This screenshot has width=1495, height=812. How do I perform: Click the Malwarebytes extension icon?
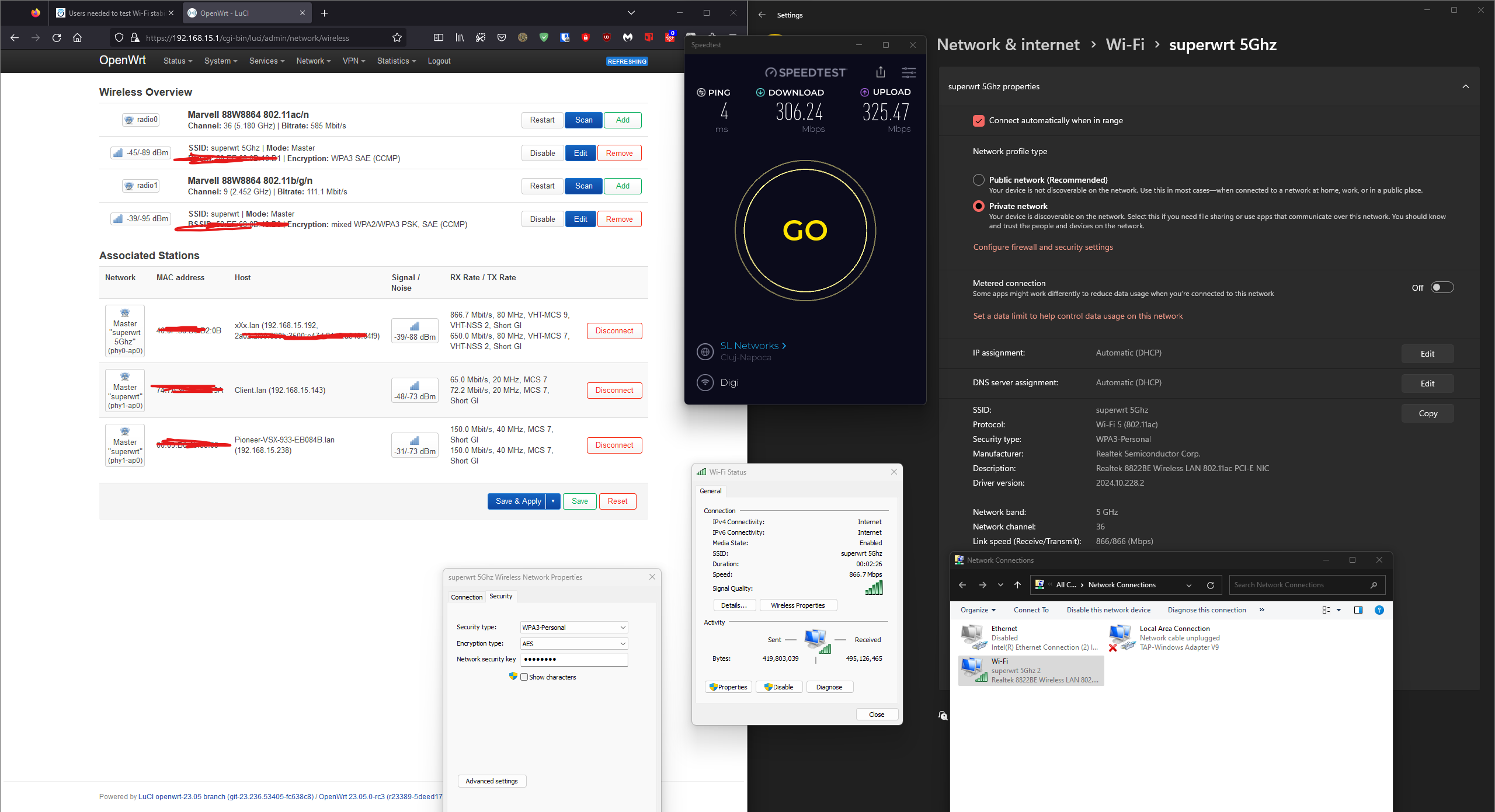(628, 38)
